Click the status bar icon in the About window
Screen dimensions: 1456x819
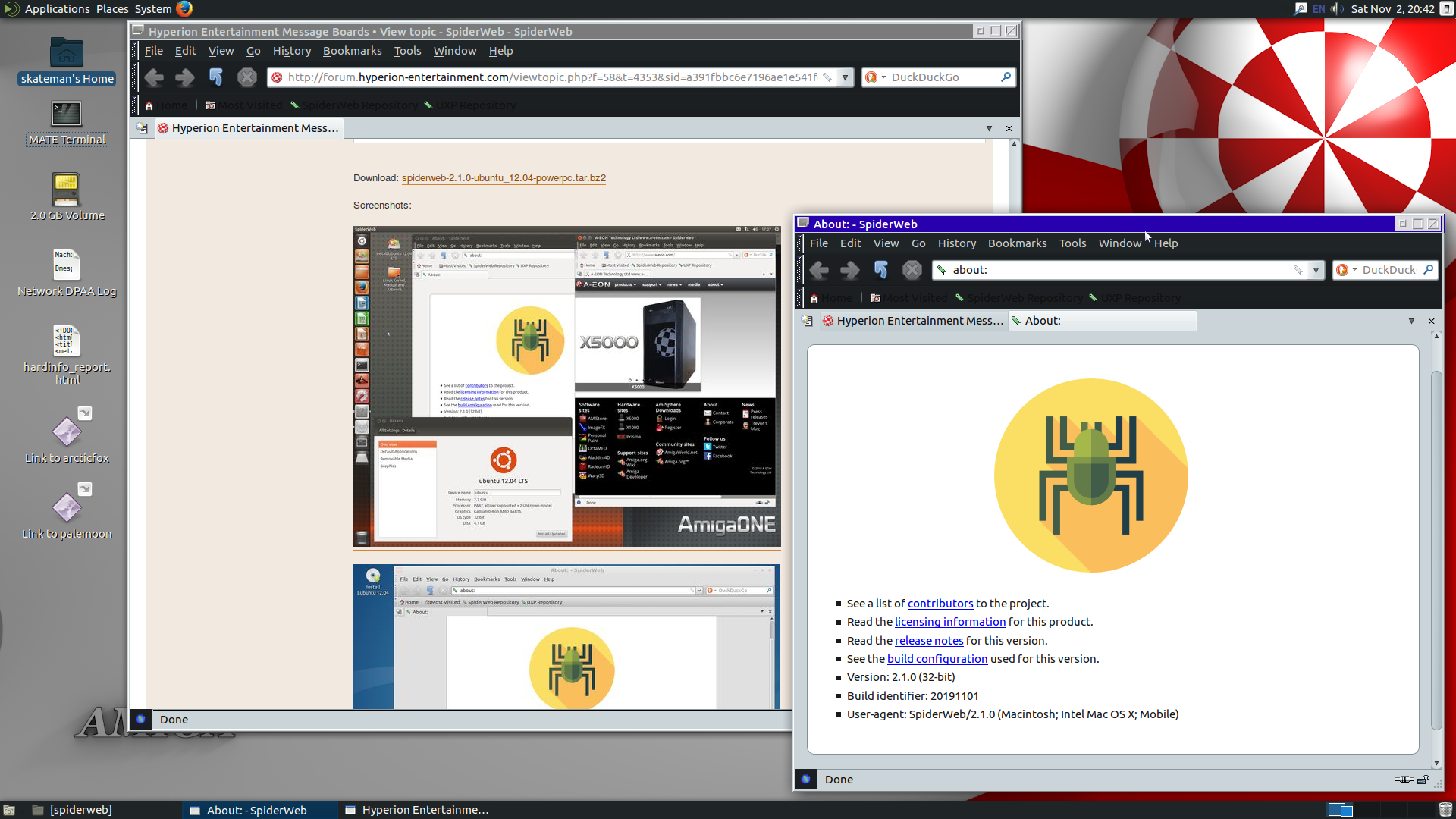806,780
